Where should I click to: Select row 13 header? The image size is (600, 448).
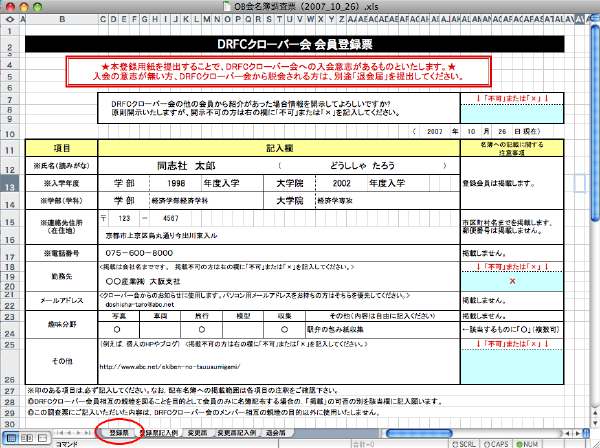[10, 184]
